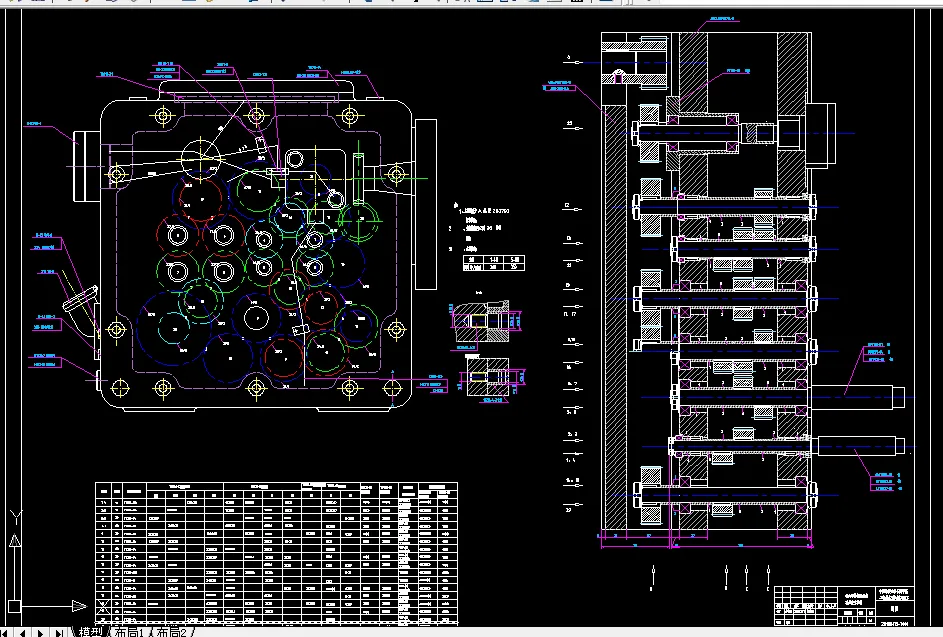Switch to the 模型 (Model) tab
Viewport: 943px width, 637px height.
tap(91, 632)
